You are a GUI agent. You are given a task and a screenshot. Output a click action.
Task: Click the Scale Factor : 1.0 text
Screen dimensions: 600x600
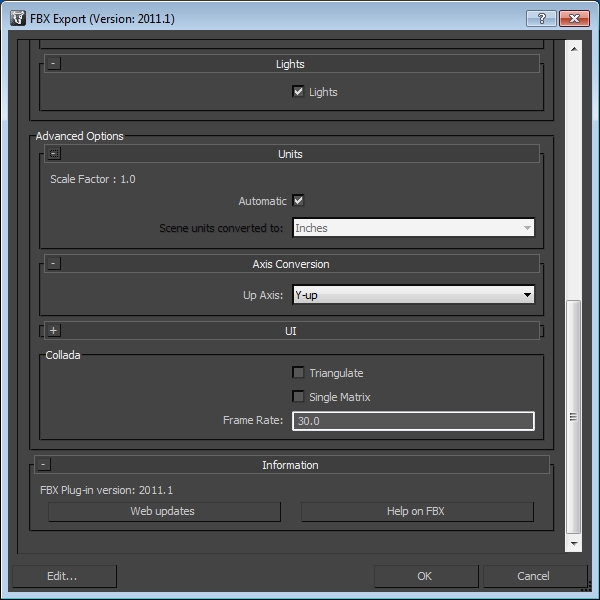click(x=93, y=179)
